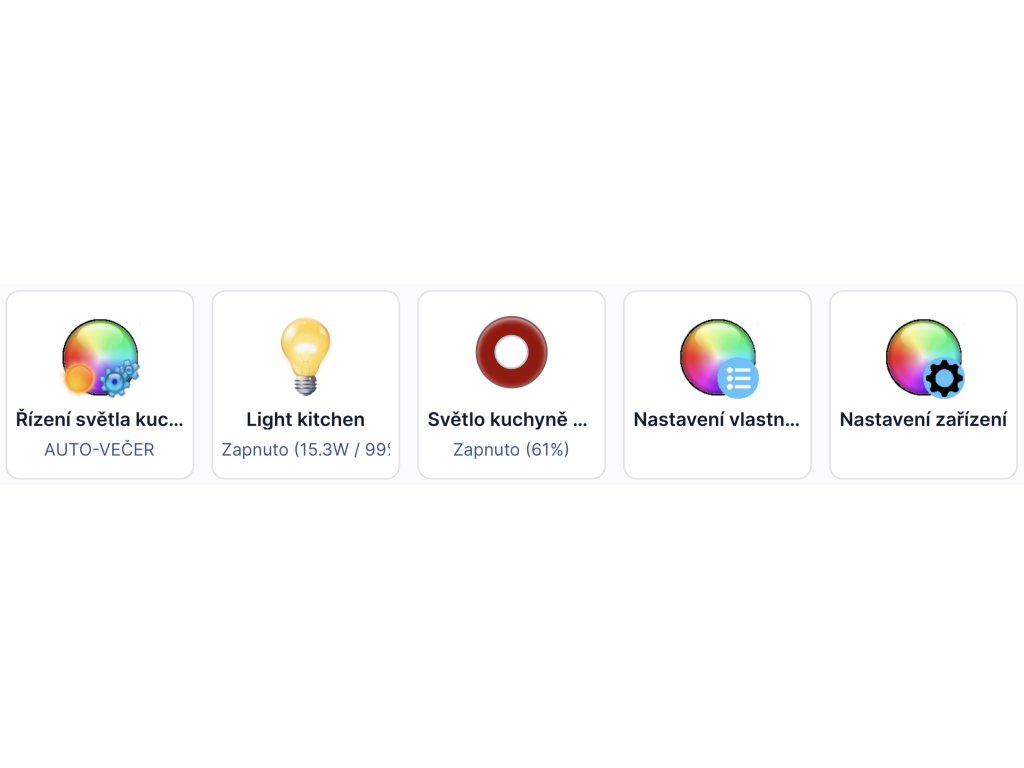Click the yellow light bulb icon

coord(306,356)
